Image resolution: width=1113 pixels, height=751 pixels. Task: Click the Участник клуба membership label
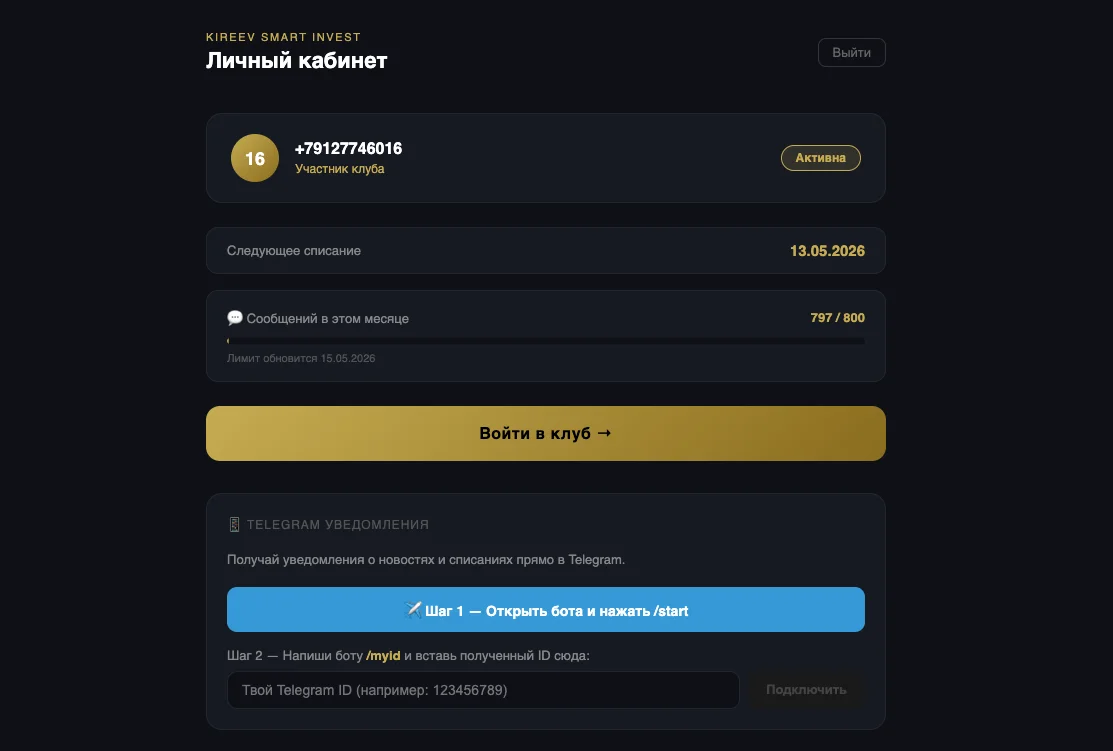[x=339, y=169]
